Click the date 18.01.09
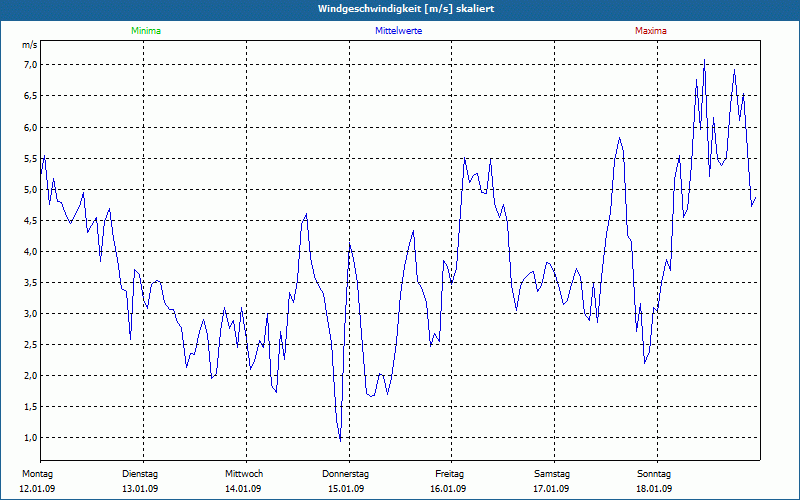The width and height of the screenshot is (800, 500). [x=654, y=489]
